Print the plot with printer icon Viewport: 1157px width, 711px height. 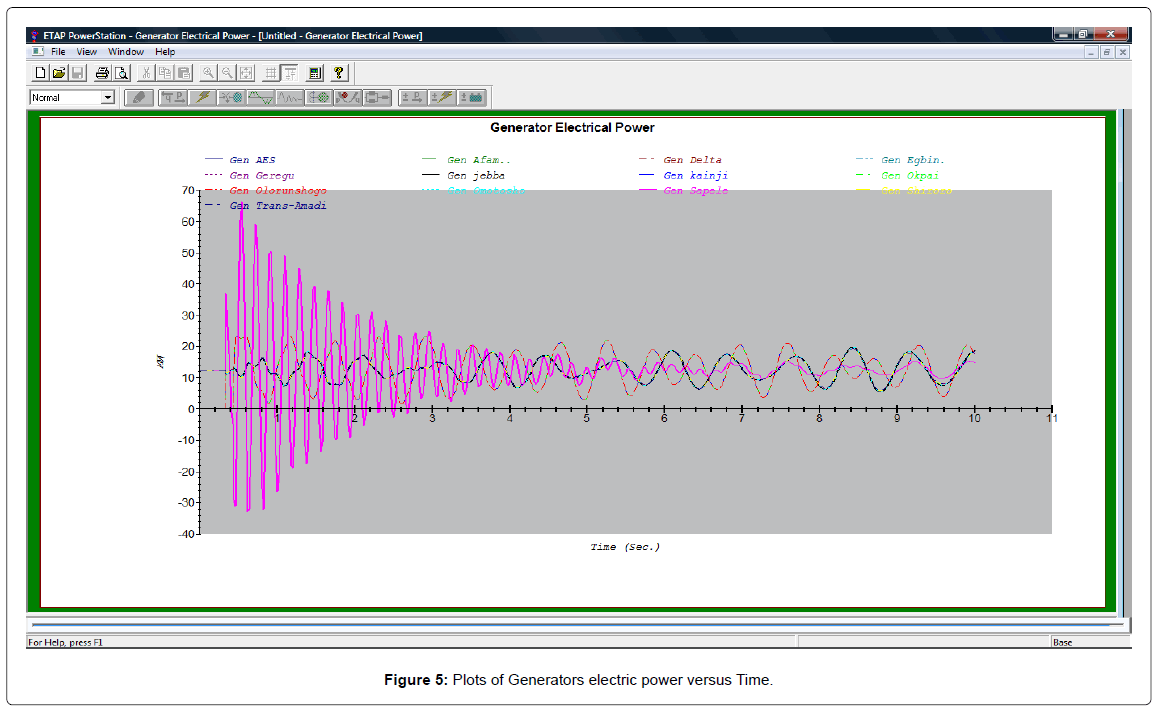103,72
